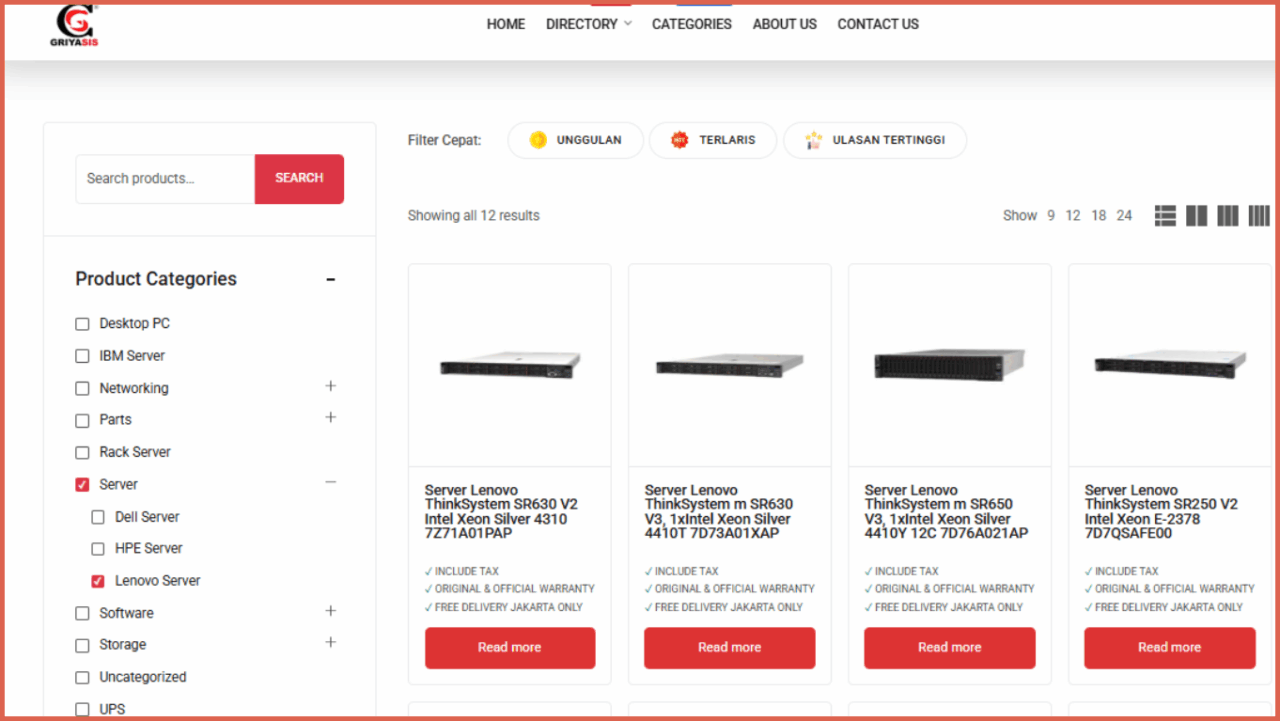The image size is (1280, 721).
Task: Open the SR250 V2 Xeon E-2378 product image
Action: pos(1170,365)
